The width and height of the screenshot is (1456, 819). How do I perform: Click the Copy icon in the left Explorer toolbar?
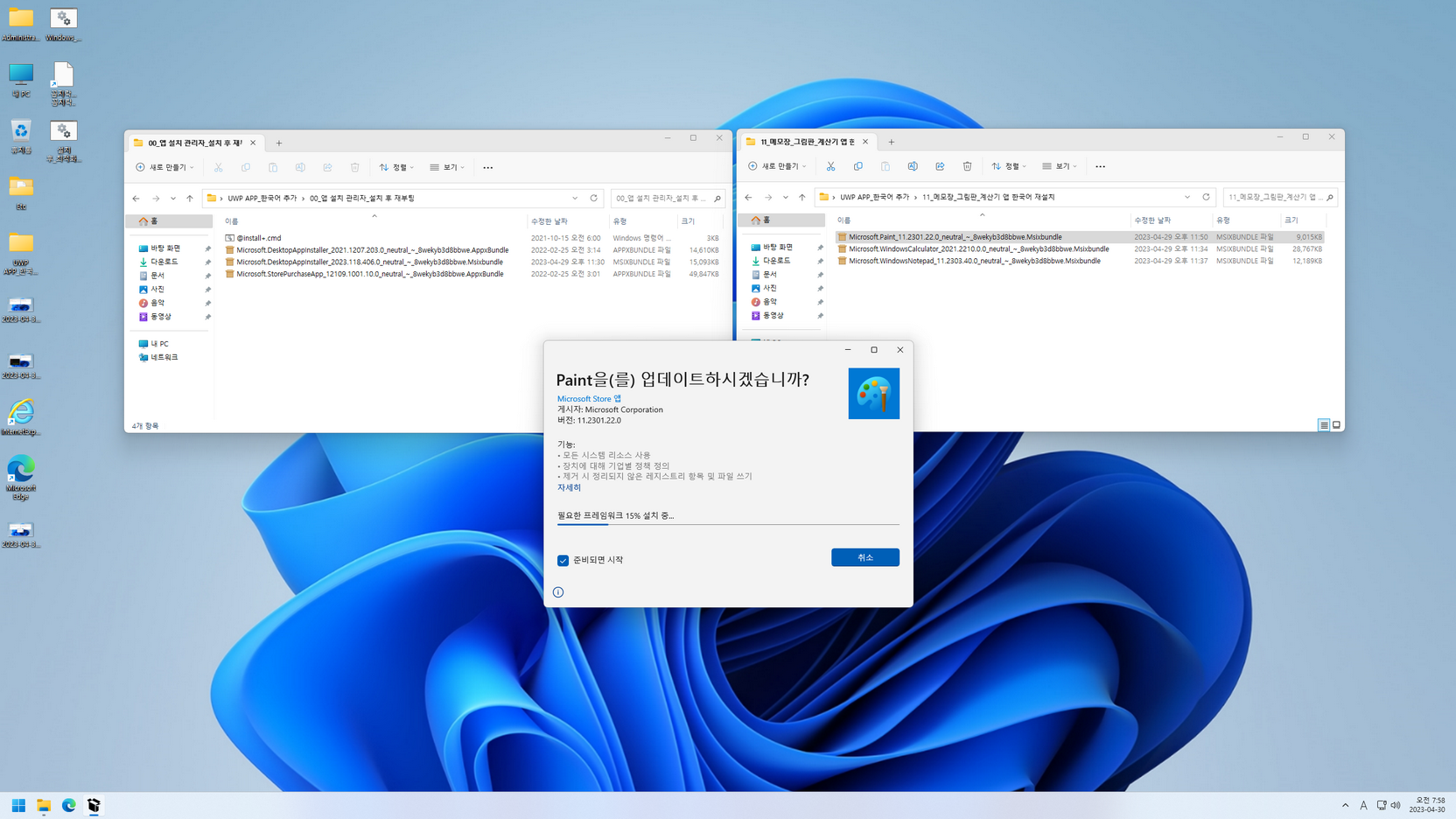tap(246, 167)
